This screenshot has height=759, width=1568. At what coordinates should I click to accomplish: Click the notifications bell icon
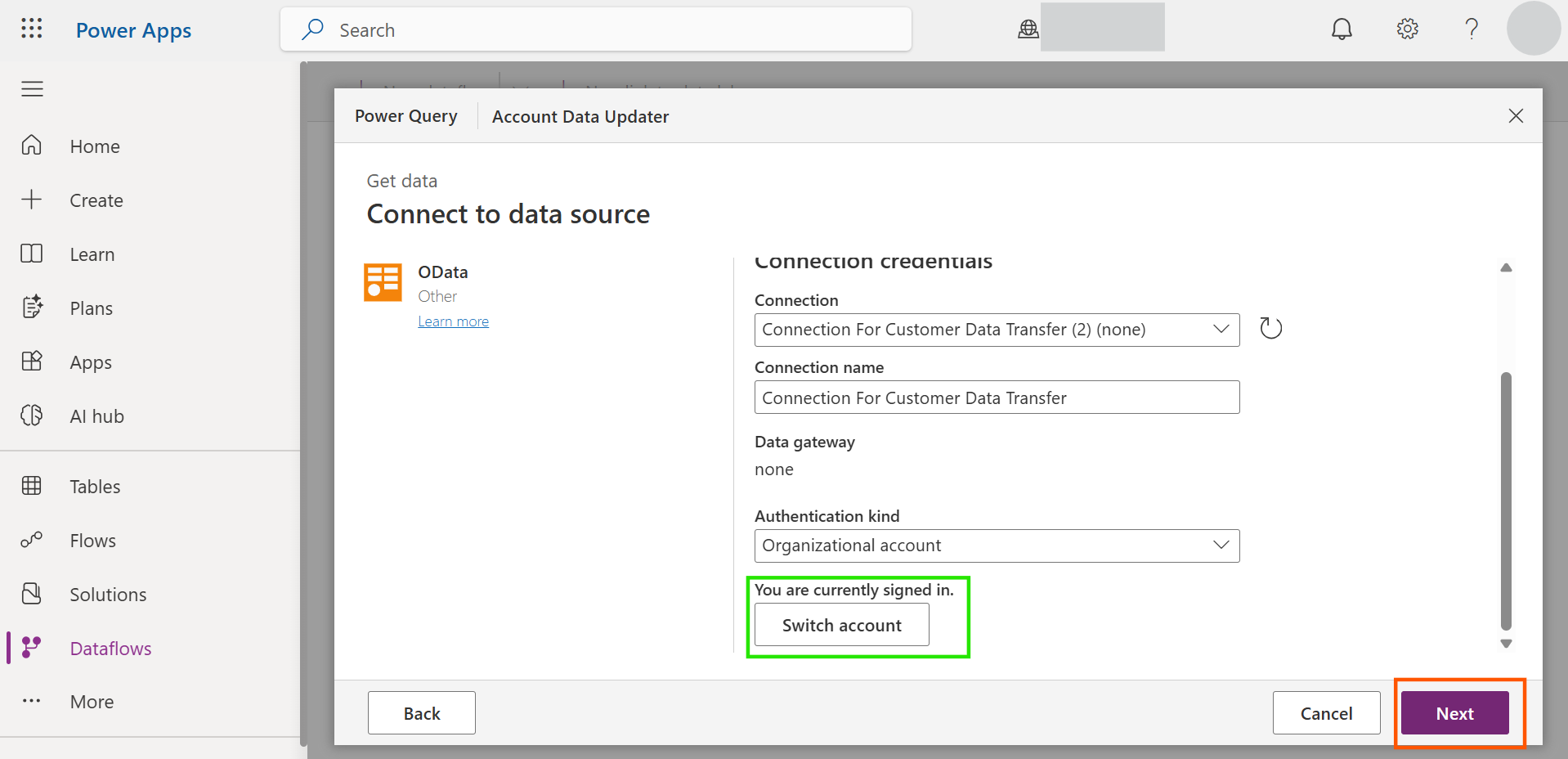click(1342, 29)
